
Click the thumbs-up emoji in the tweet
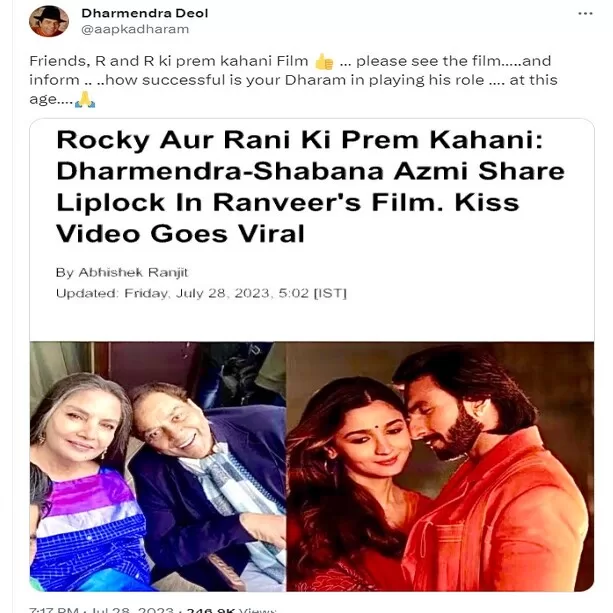pyautogui.click(x=324, y=62)
